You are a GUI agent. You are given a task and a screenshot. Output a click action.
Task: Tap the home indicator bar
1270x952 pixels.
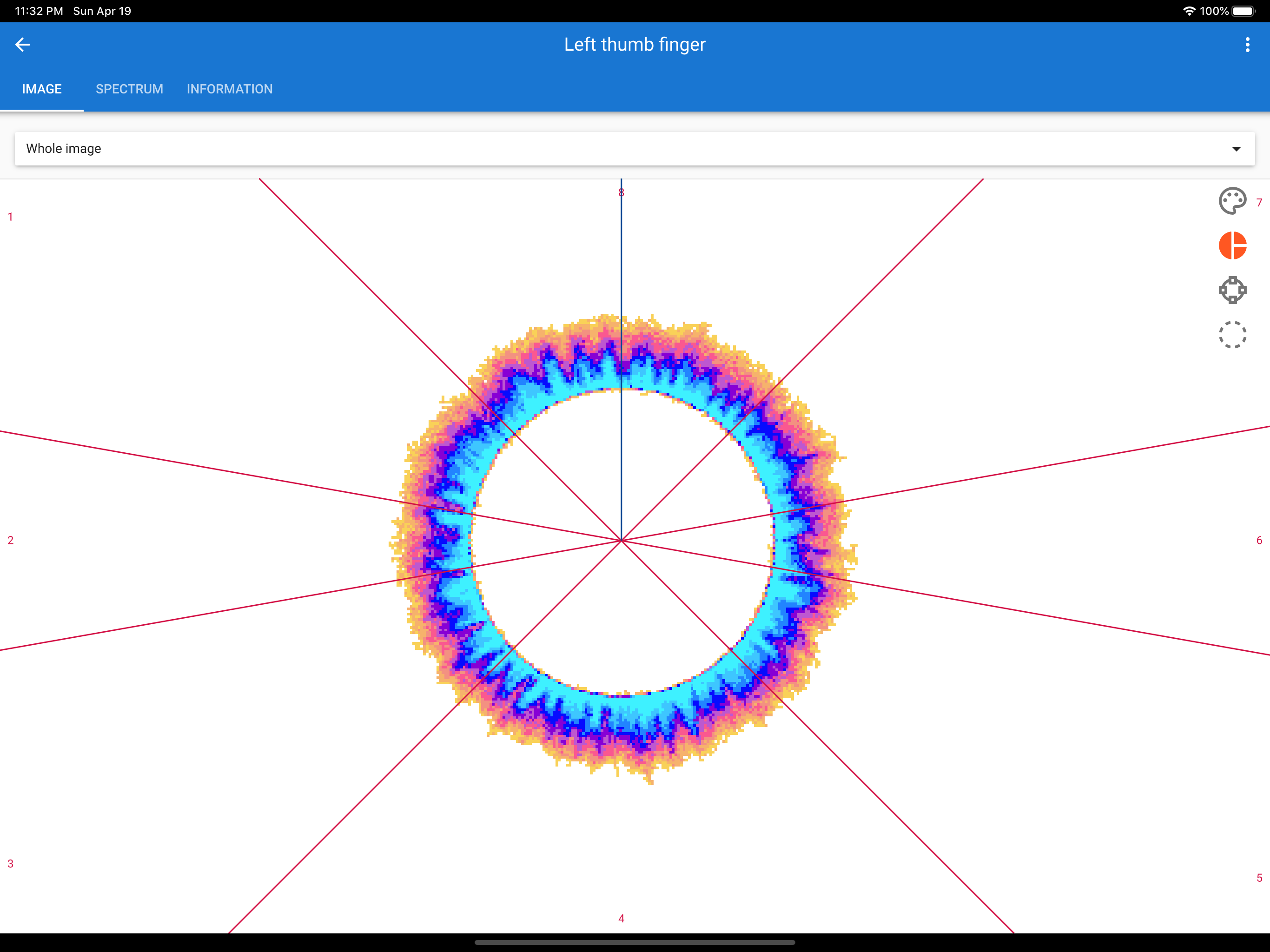[x=635, y=942]
